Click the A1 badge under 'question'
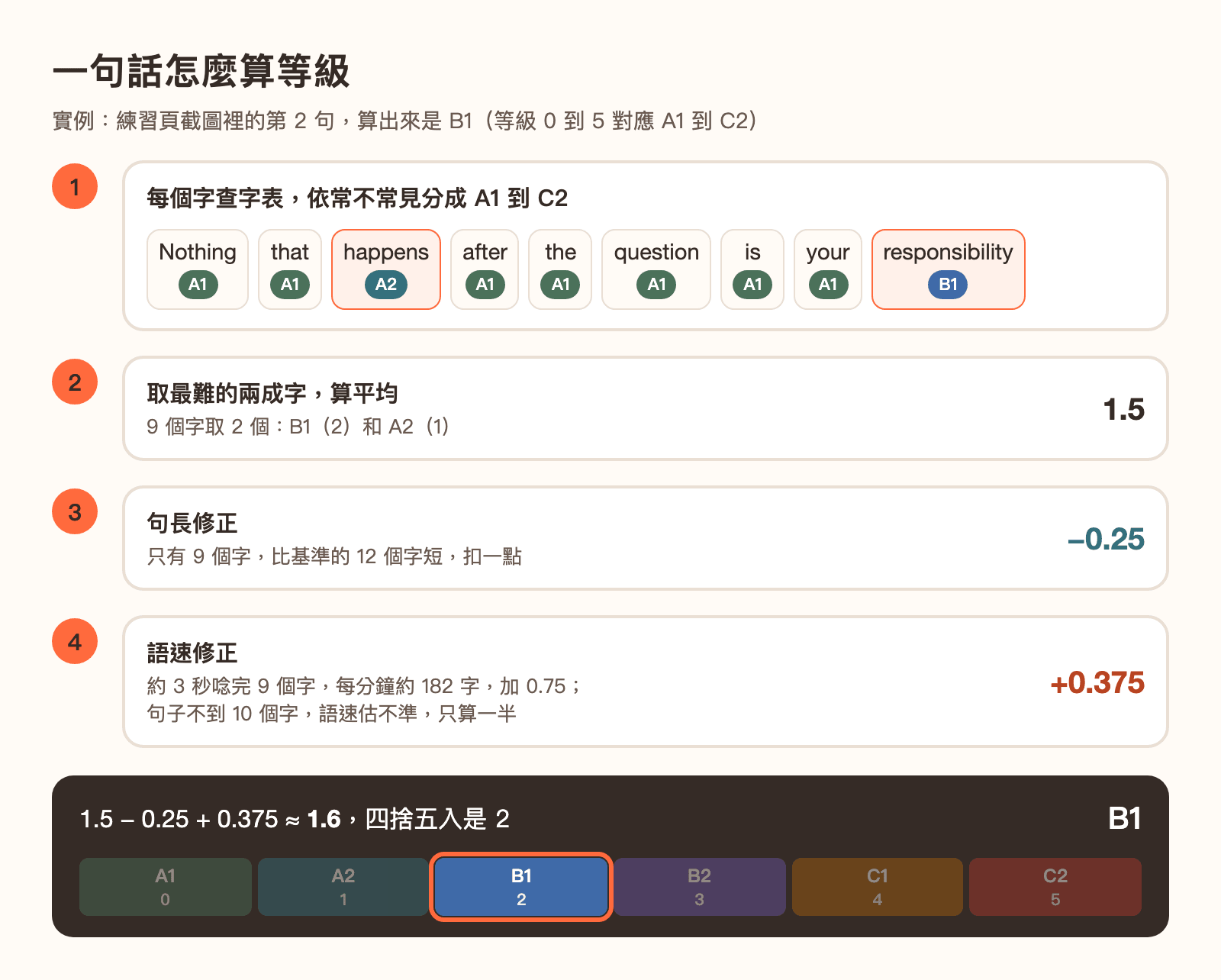 [x=656, y=285]
